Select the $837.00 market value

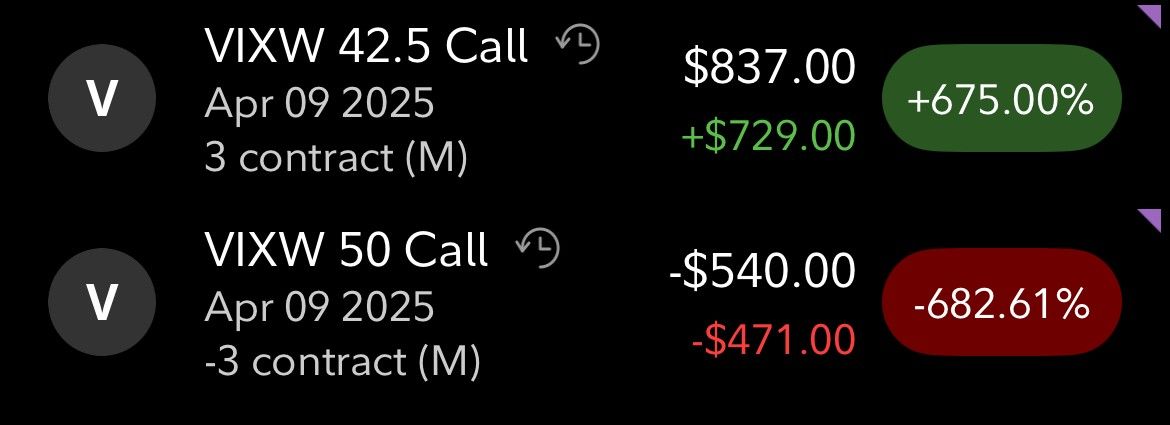769,66
